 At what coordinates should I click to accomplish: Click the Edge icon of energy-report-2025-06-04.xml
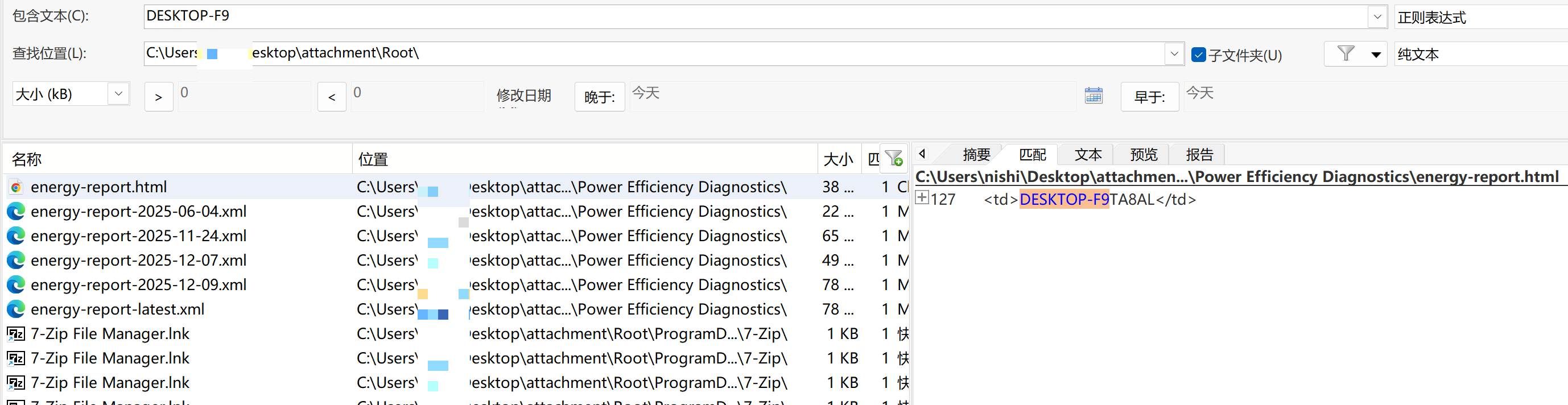(16, 212)
